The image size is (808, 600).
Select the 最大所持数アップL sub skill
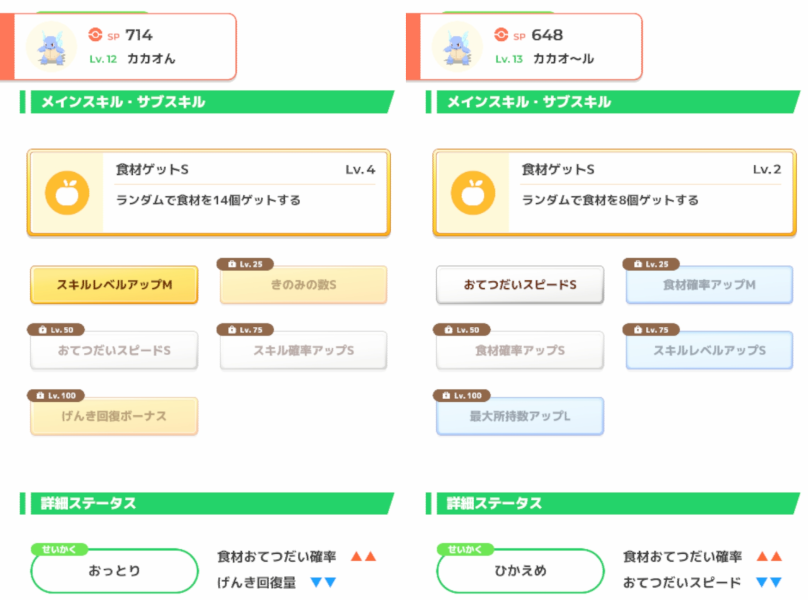[x=520, y=416]
